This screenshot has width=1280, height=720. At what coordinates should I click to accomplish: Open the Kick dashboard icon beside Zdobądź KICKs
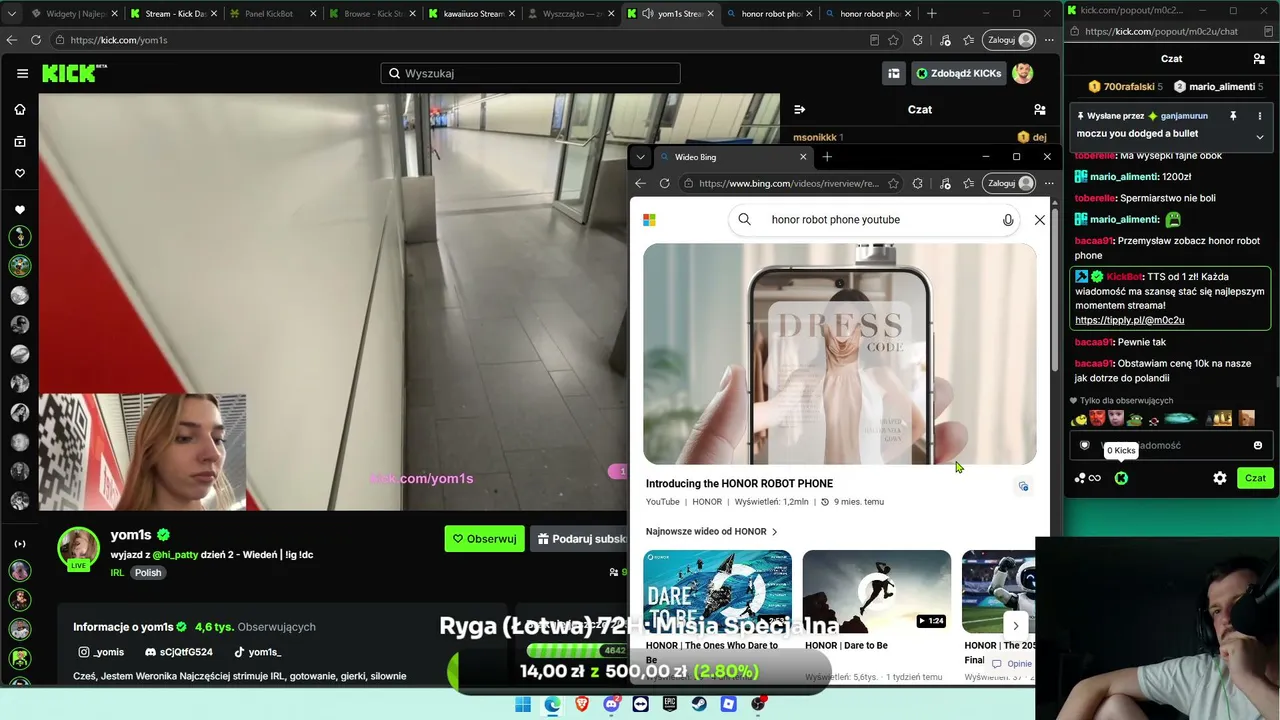coord(893,73)
